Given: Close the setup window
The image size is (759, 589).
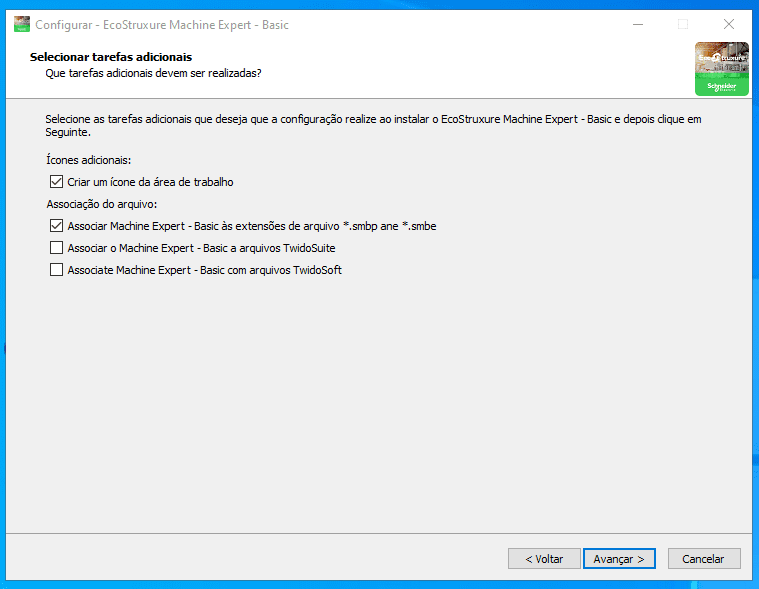Looking at the screenshot, I should click(x=729, y=24).
